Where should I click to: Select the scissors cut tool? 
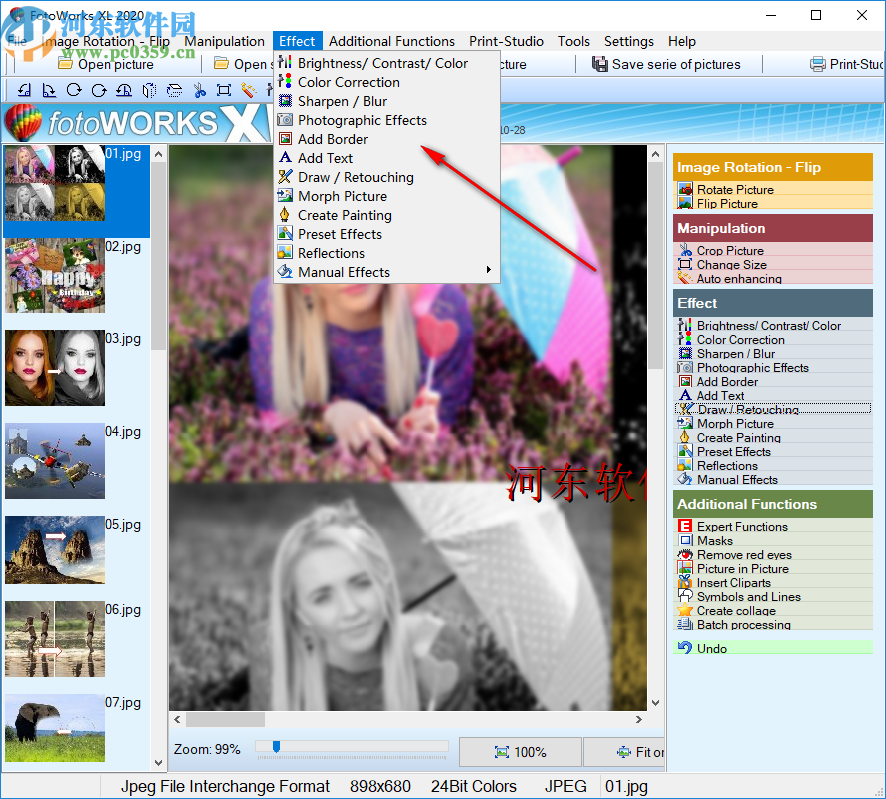(x=198, y=90)
